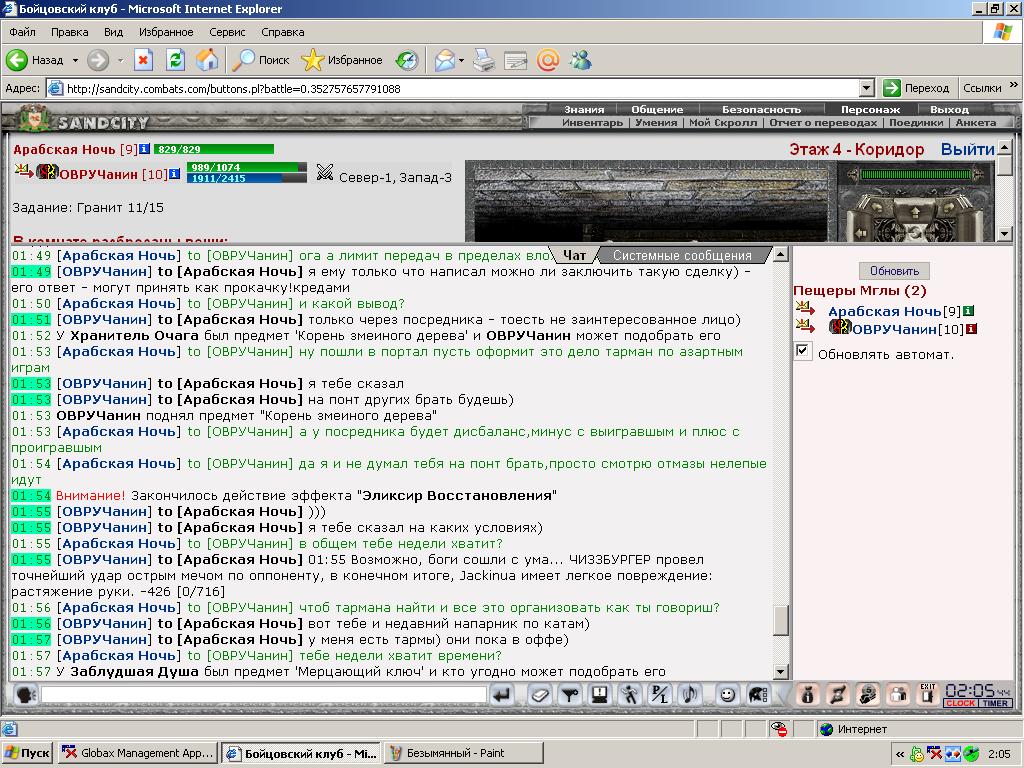
Task: Open the smiley emoticons picker
Action: pos(727,695)
